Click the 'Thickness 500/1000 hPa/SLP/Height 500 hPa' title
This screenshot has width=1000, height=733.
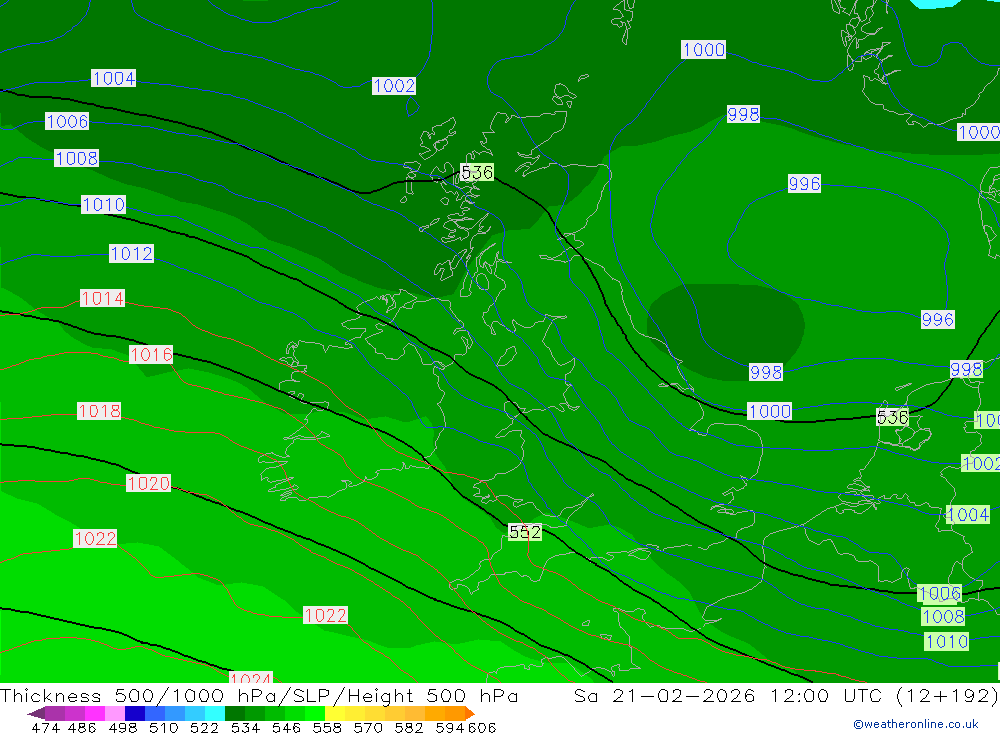click(x=259, y=695)
